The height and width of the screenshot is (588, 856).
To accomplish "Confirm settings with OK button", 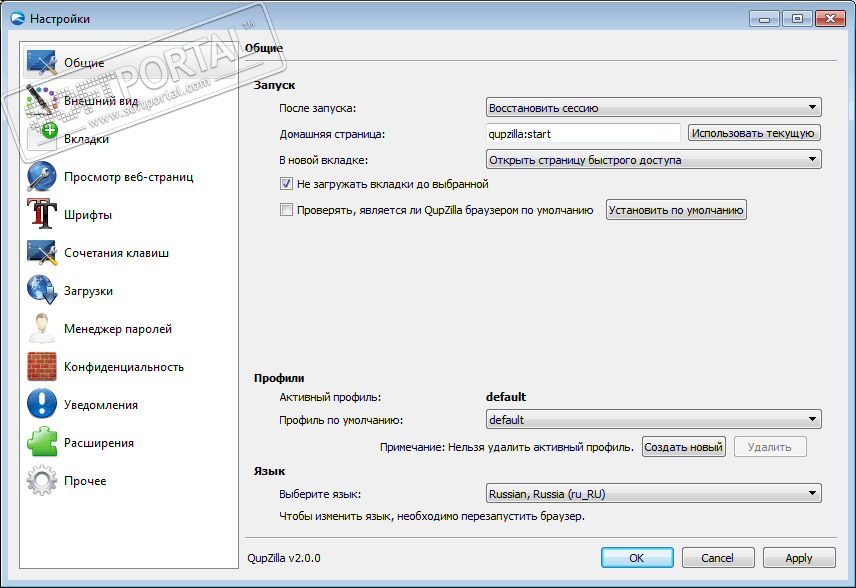I will click(637, 557).
